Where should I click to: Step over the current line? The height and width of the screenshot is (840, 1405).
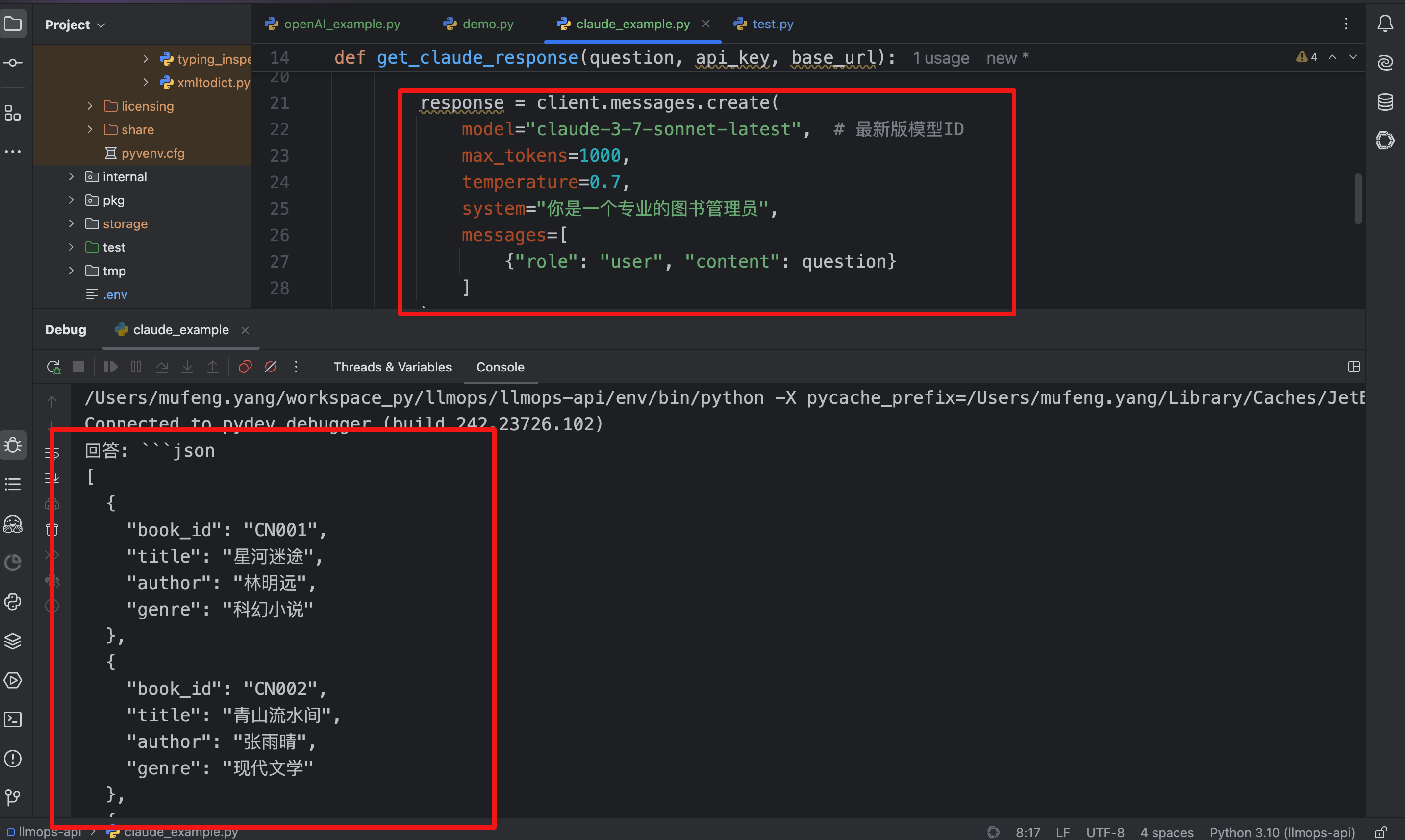tap(161, 366)
